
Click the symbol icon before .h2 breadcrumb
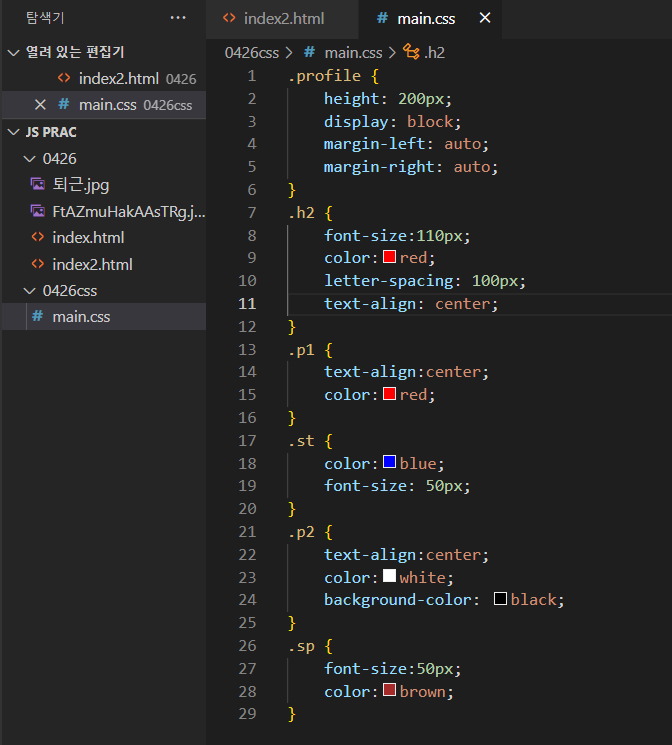click(x=411, y=52)
